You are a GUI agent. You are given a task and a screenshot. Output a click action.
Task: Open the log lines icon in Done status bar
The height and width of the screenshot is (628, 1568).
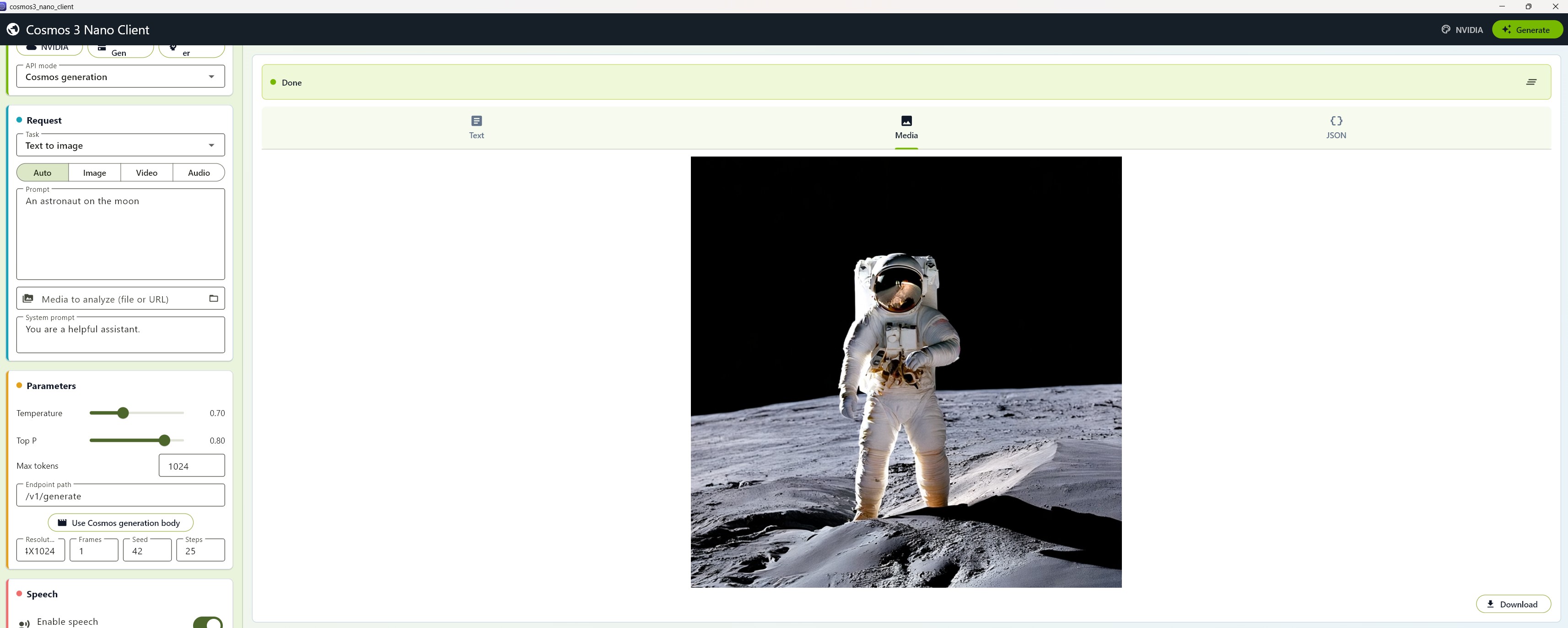pos(1531,82)
